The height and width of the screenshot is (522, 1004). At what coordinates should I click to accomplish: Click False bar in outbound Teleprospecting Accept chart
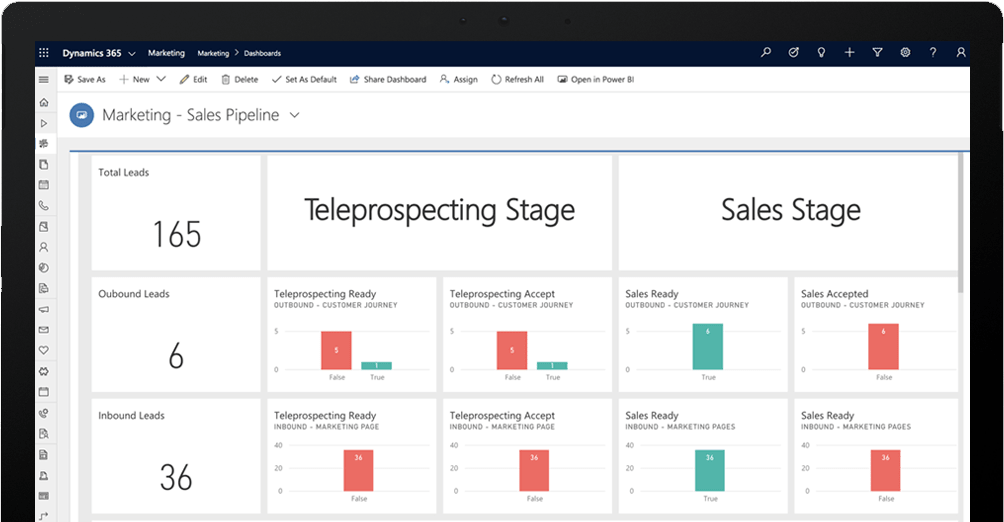512,350
